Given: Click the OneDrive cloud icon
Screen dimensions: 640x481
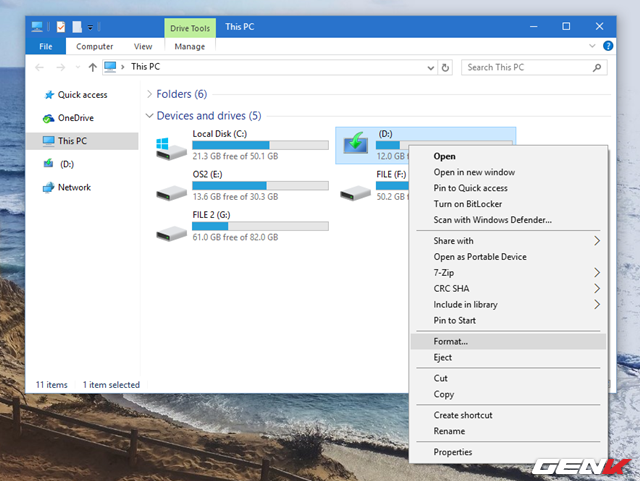Looking at the screenshot, I should (48, 118).
